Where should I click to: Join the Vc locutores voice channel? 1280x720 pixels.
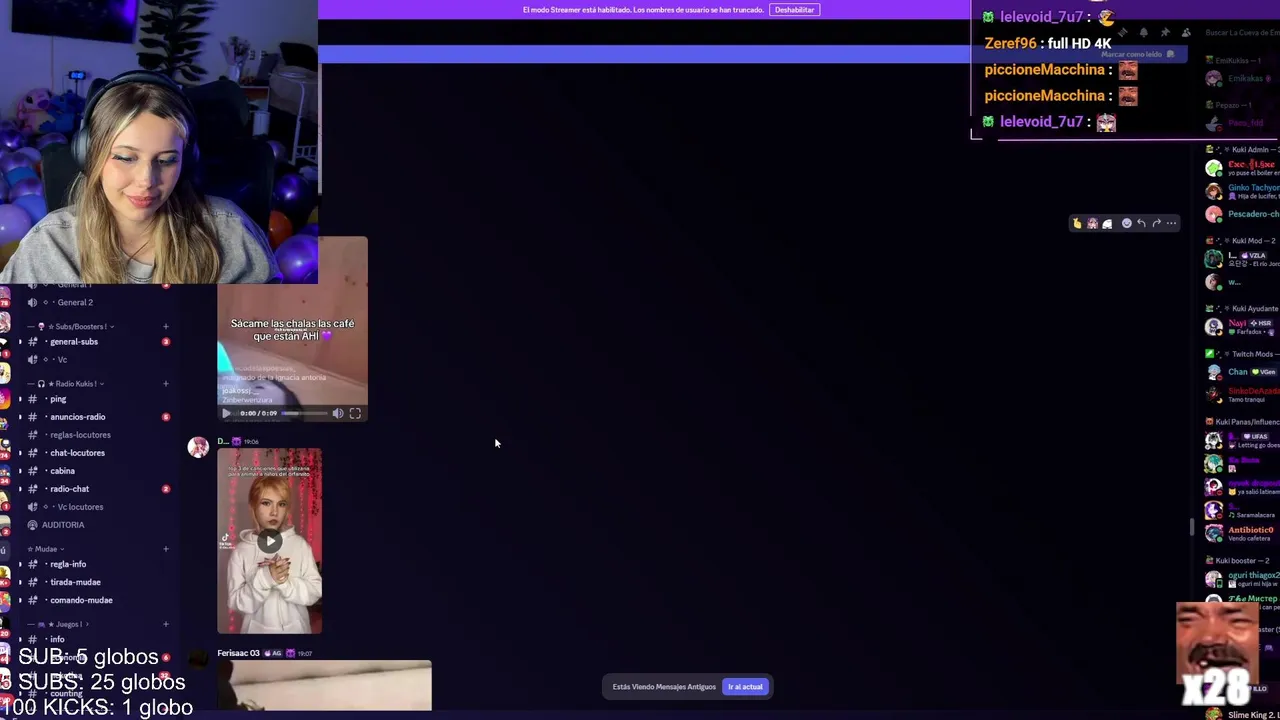80,507
